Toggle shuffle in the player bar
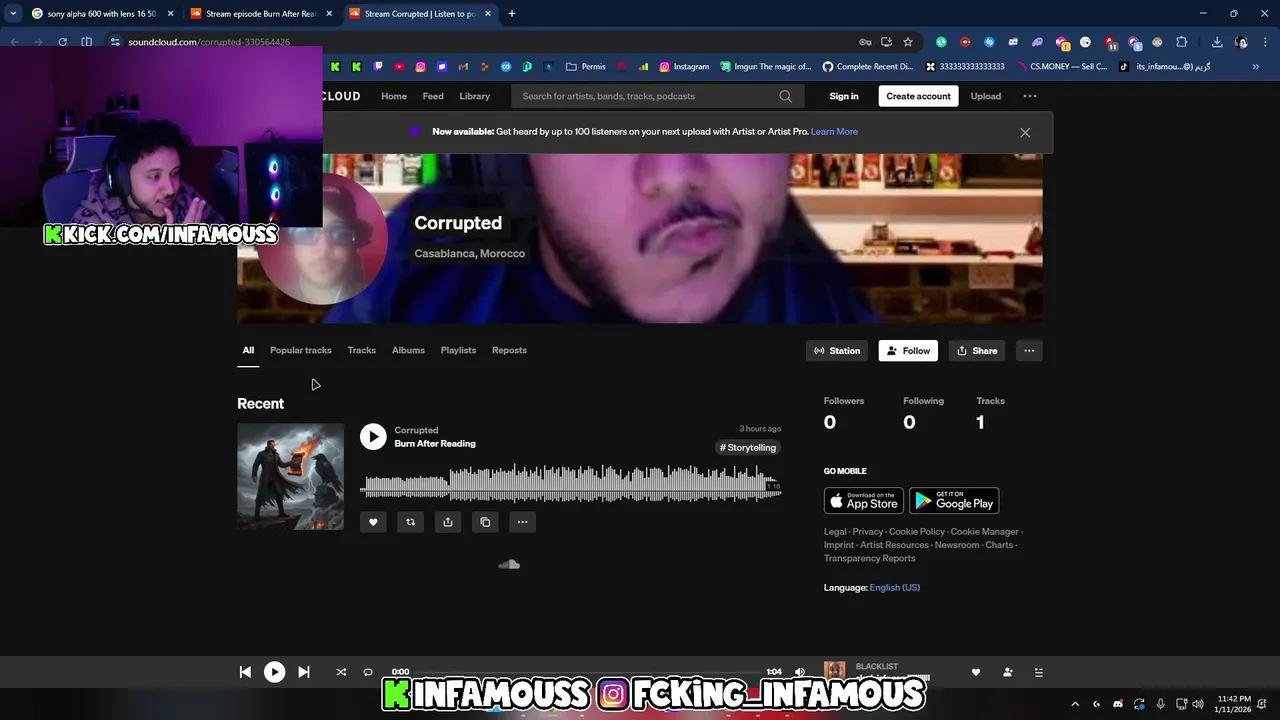 (x=341, y=672)
